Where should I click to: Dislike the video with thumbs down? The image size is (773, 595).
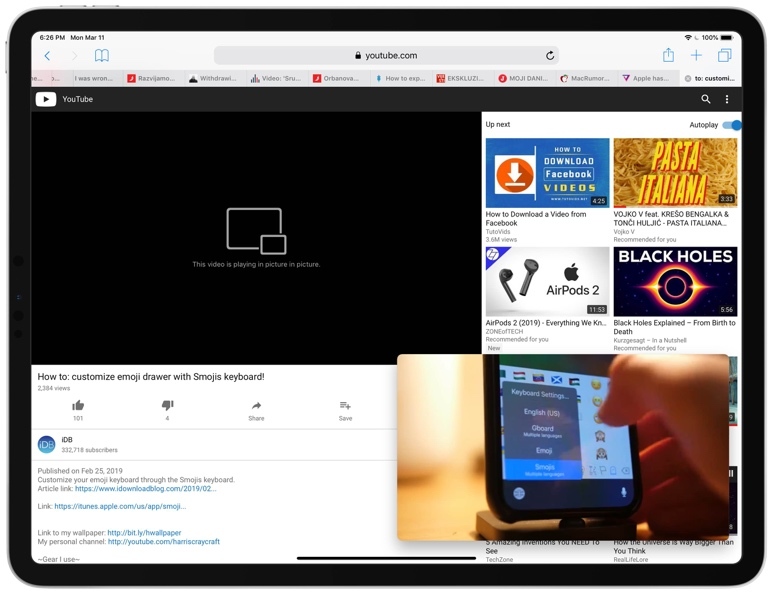point(167,406)
